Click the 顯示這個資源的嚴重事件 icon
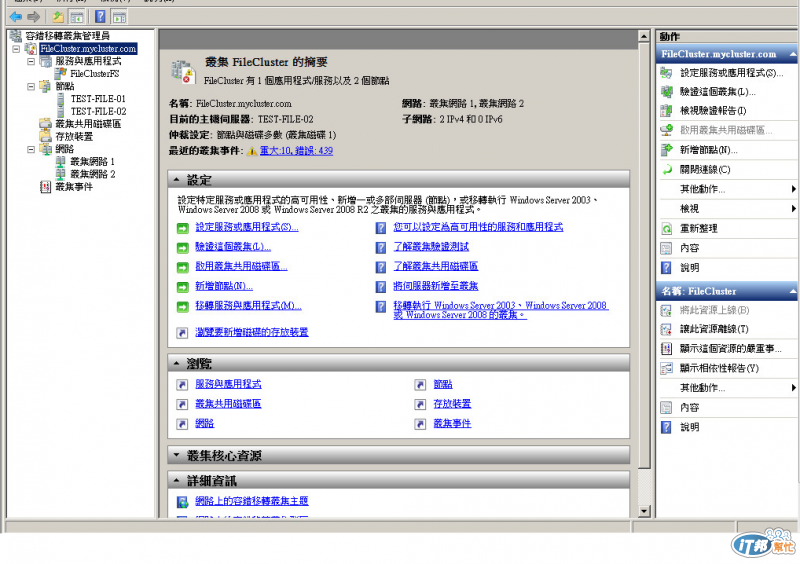 [x=666, y=349]
